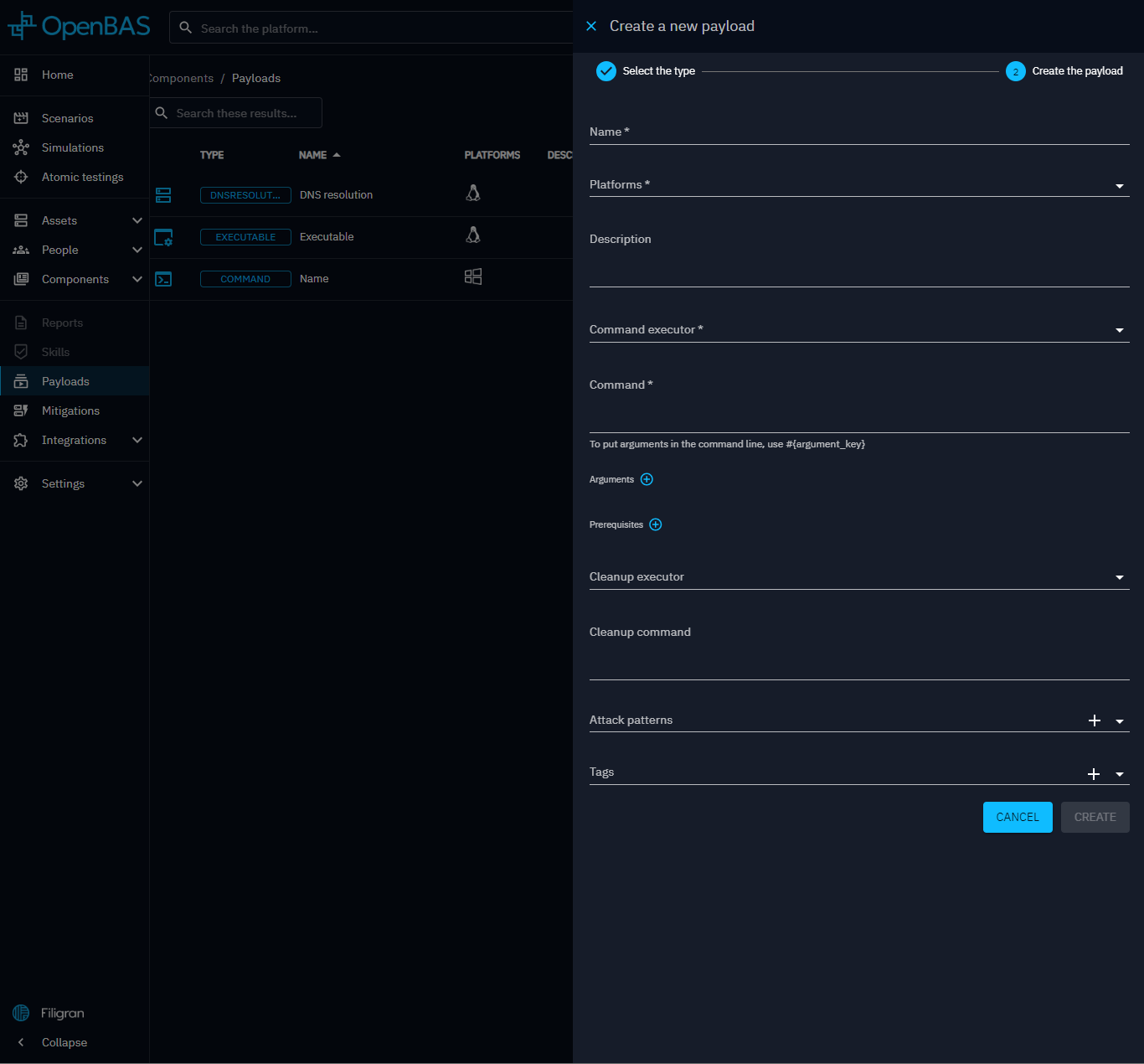Click the Create button
The image size is (1144, 1064).
tap(1095, 817)
